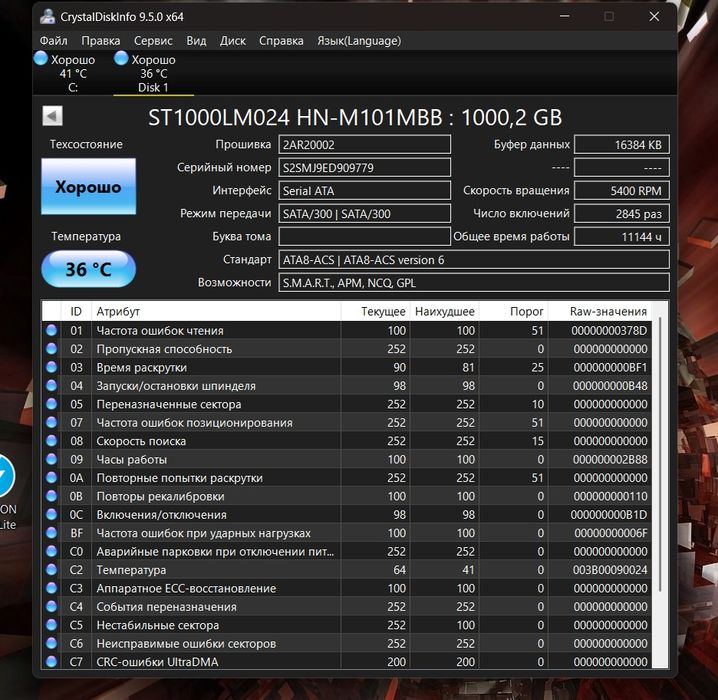Click status dot for attribute BF row

click(51, 532)
